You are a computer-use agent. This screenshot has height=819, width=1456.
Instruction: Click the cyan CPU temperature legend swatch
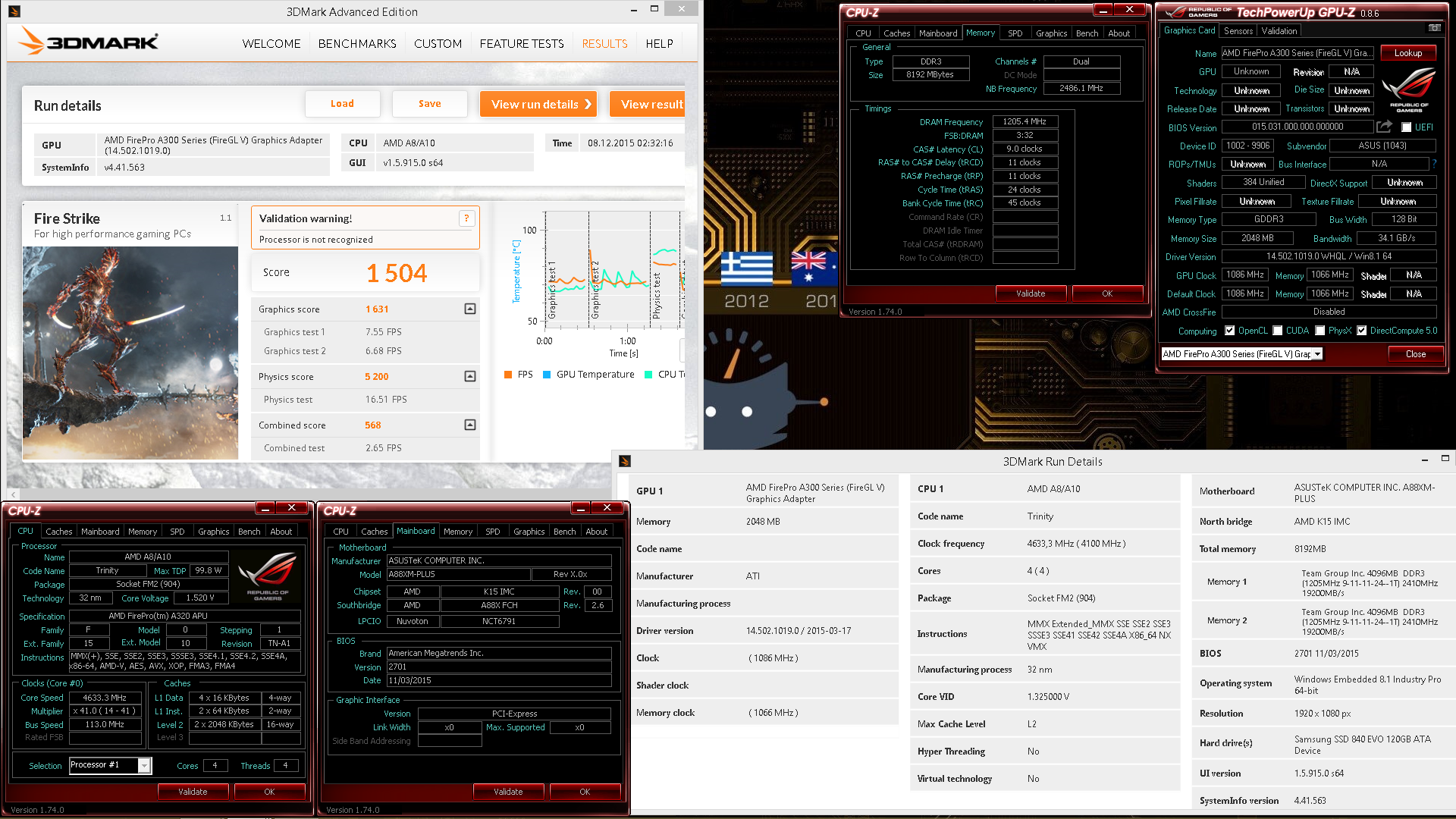(648, 375)
